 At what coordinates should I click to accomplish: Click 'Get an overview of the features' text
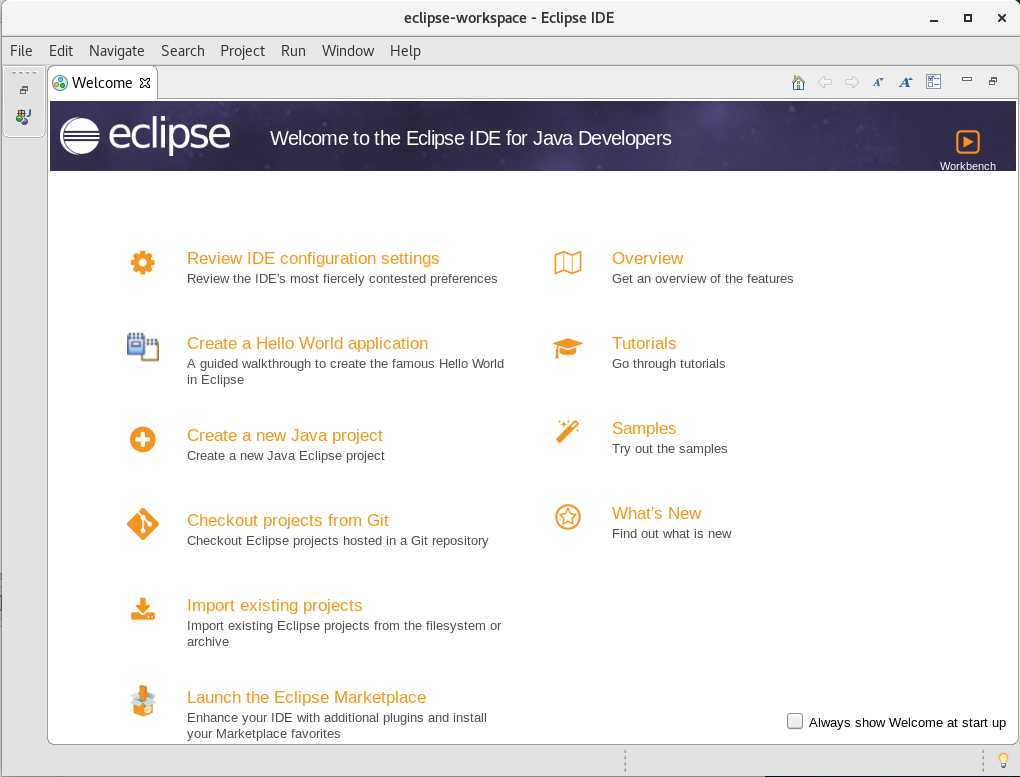pos(703,279)
